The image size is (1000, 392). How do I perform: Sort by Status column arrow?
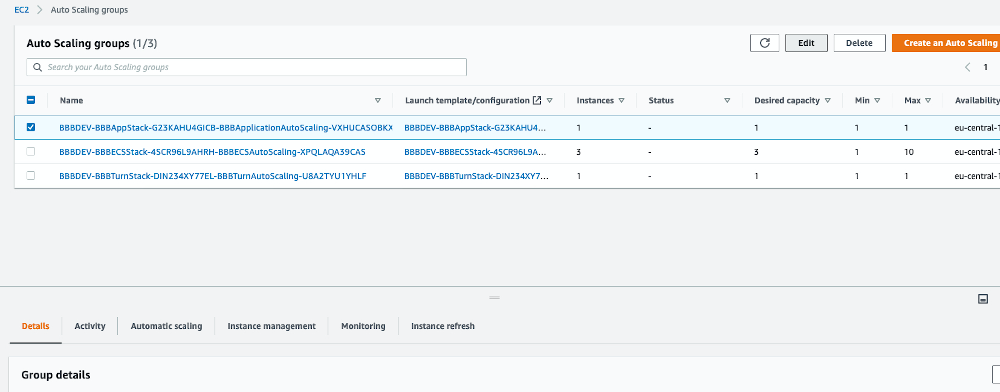tap(727, 101)
